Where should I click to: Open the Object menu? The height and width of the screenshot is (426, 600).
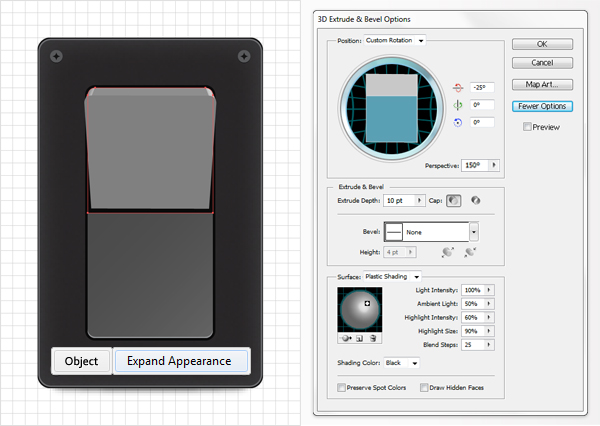[82, 361]
